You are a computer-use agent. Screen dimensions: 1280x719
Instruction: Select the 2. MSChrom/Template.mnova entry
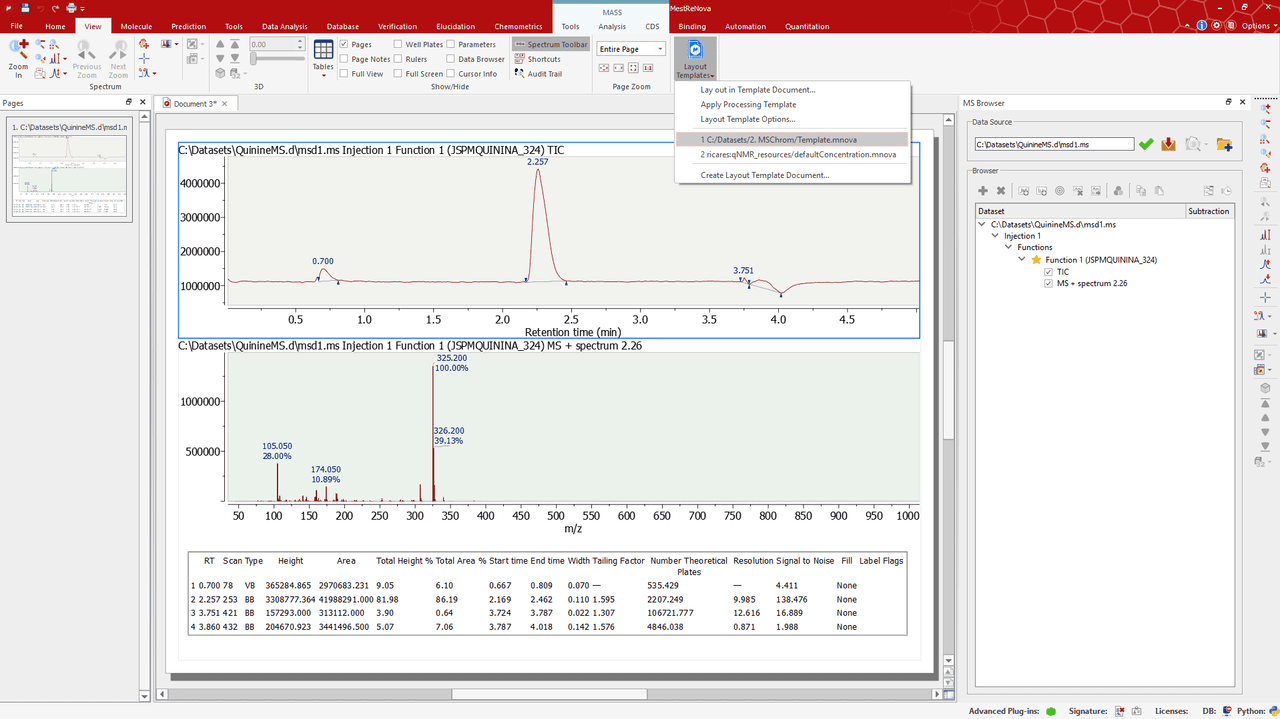click(792, 139)
